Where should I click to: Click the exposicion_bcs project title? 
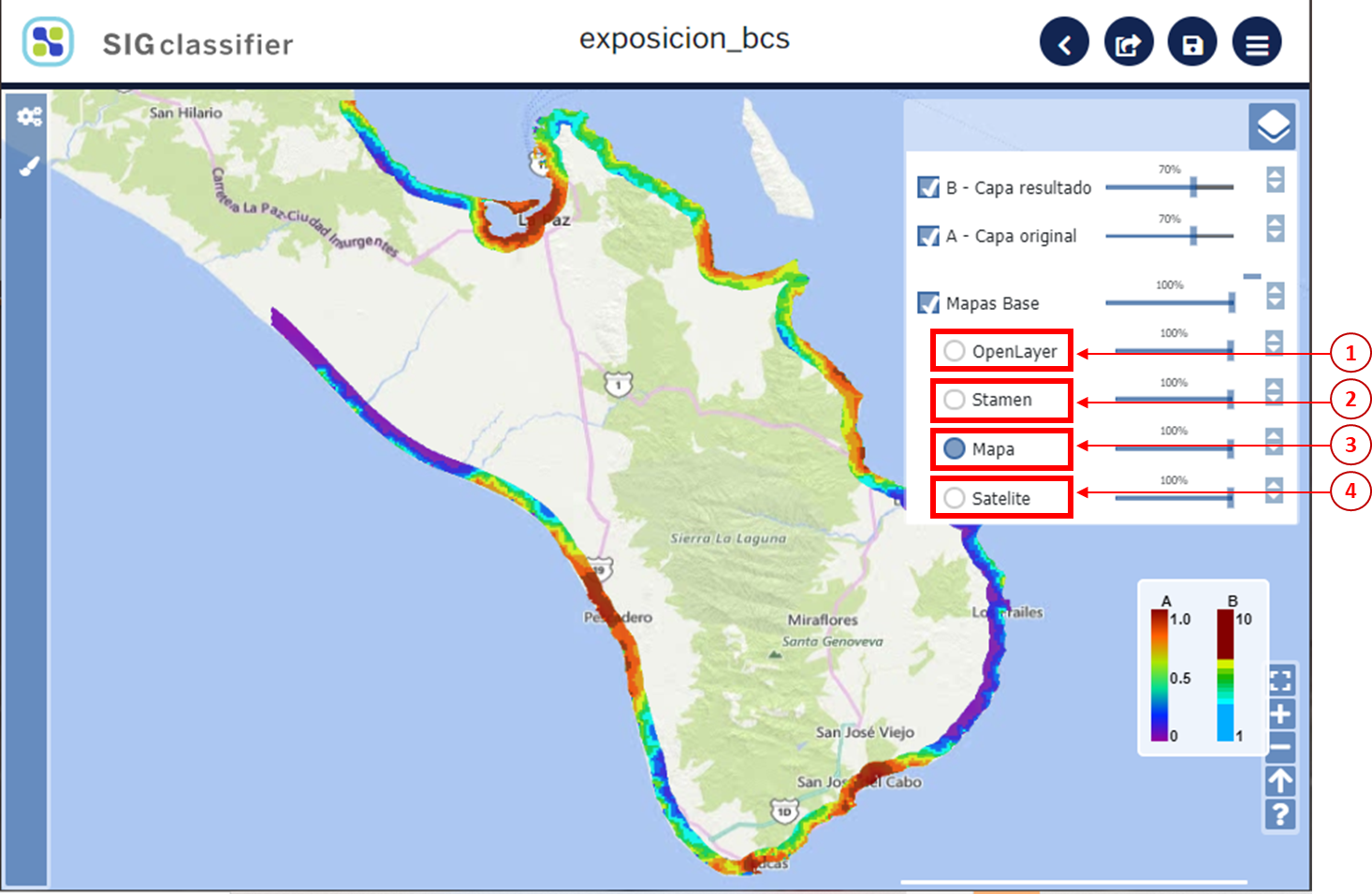[x=684, y=38]
